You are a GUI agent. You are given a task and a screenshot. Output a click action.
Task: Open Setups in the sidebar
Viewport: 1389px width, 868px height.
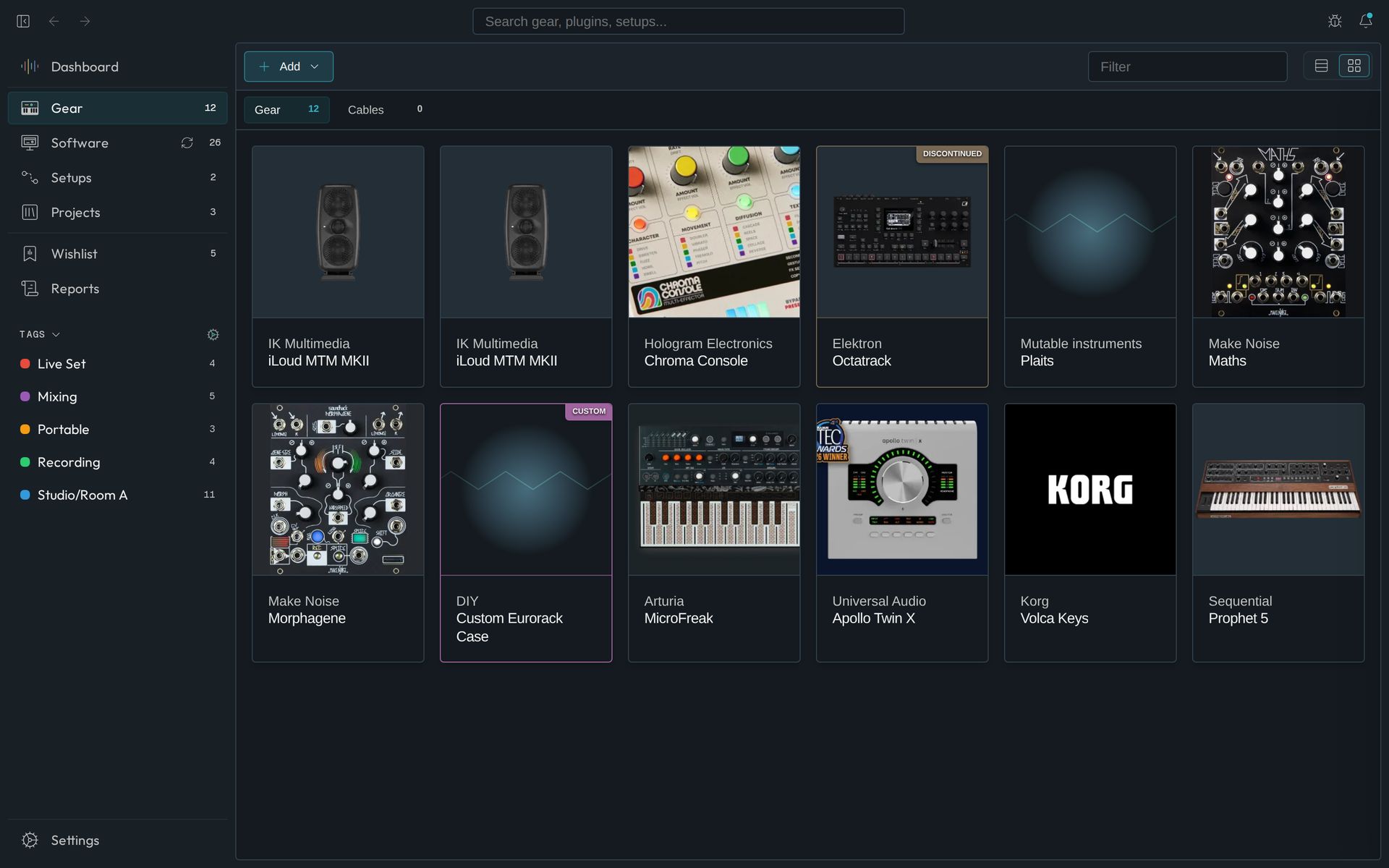point(117,177)
